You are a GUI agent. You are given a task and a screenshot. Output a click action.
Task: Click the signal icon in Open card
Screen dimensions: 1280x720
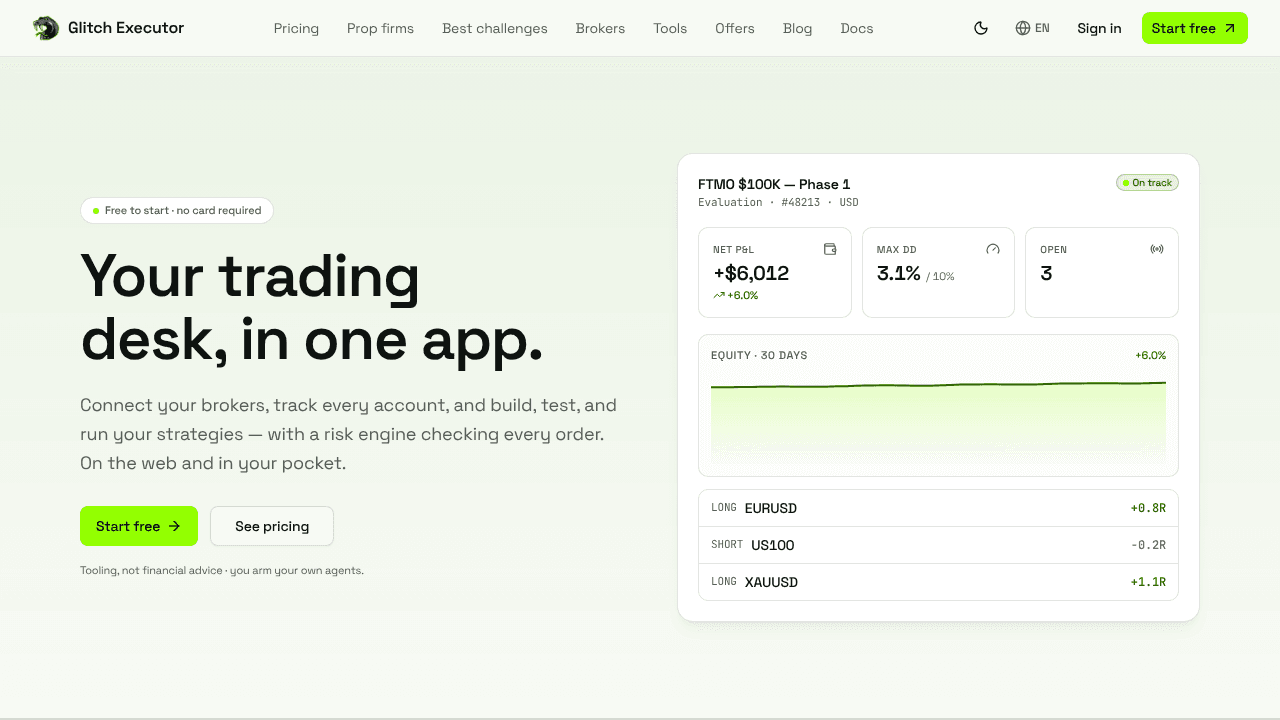click(1157, 249)
